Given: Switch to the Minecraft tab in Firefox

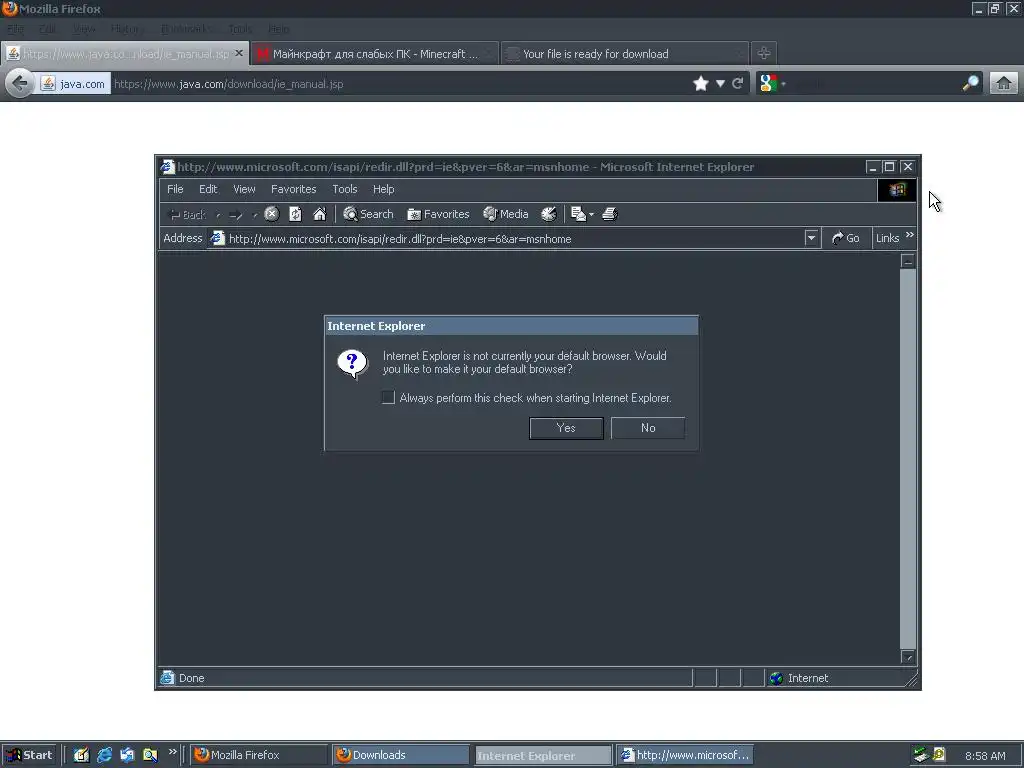Looking at the screenshot, I should coord(375,54).
